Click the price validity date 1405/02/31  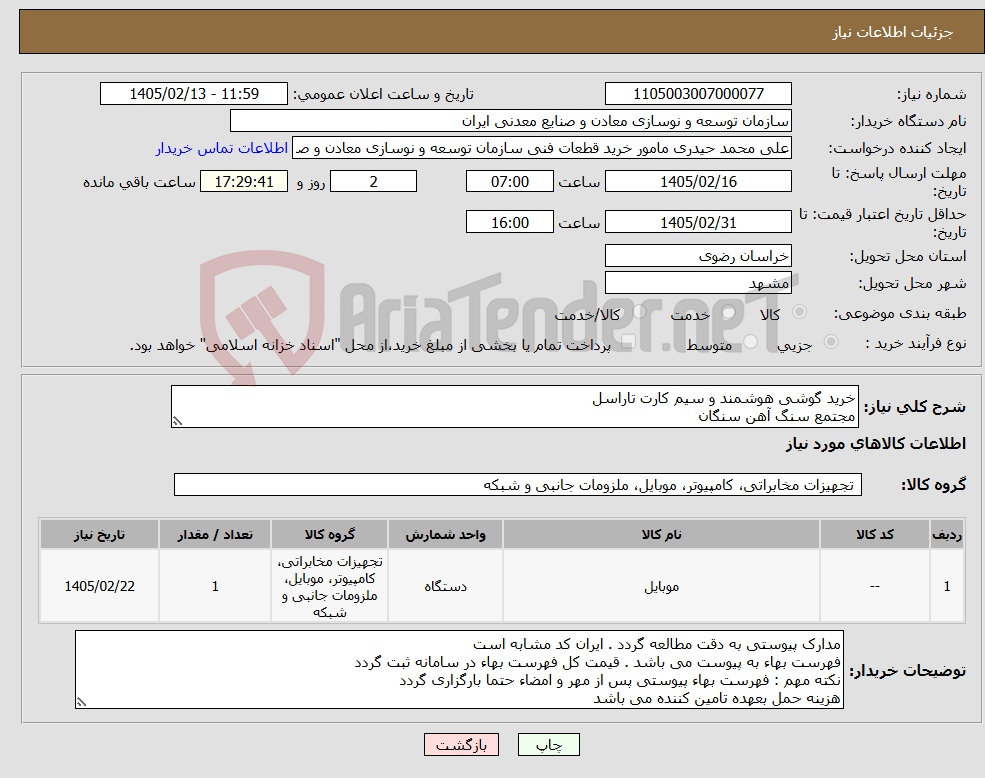[698, 222]
